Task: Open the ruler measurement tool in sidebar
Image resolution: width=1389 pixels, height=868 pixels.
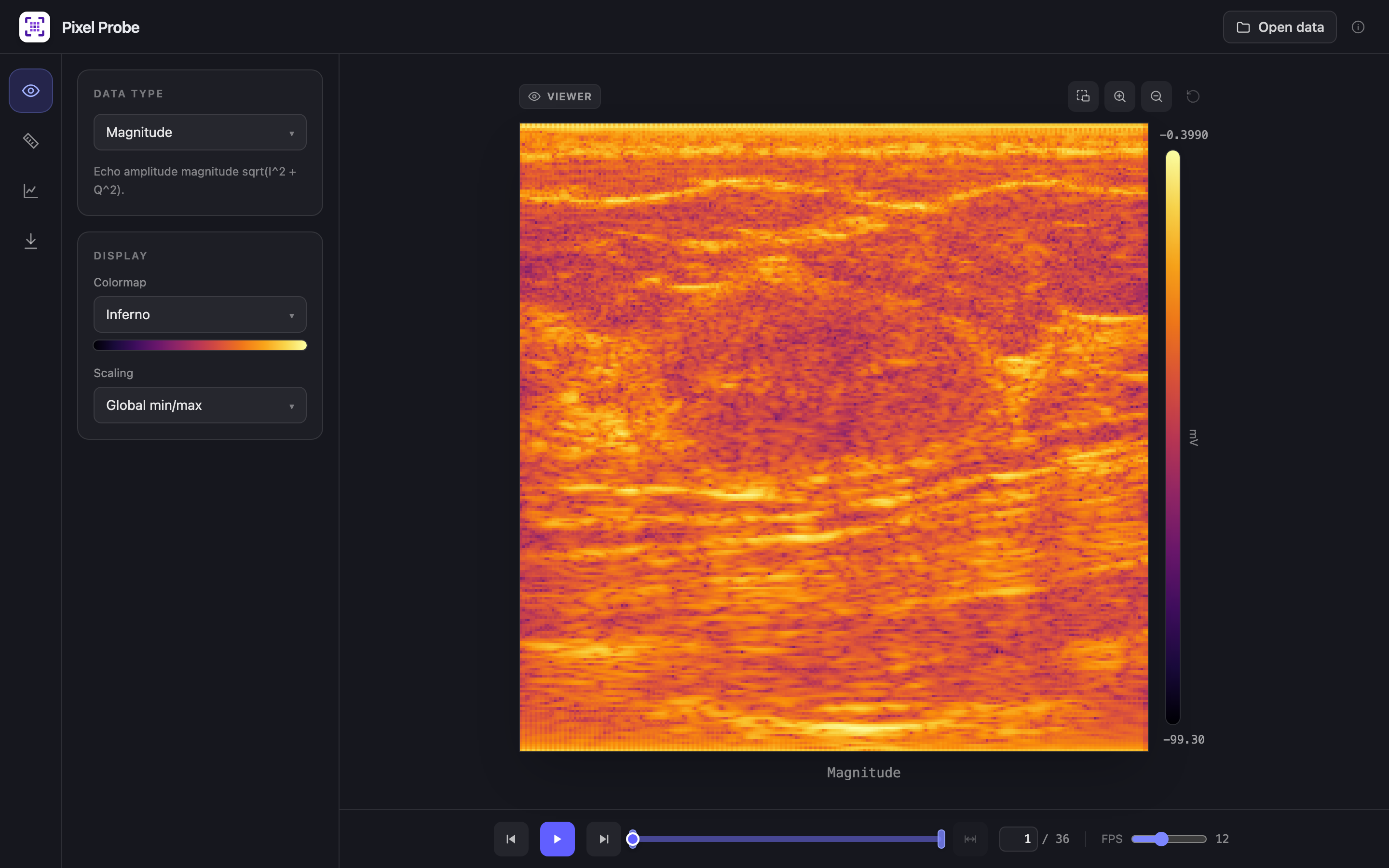Action: 31,141
